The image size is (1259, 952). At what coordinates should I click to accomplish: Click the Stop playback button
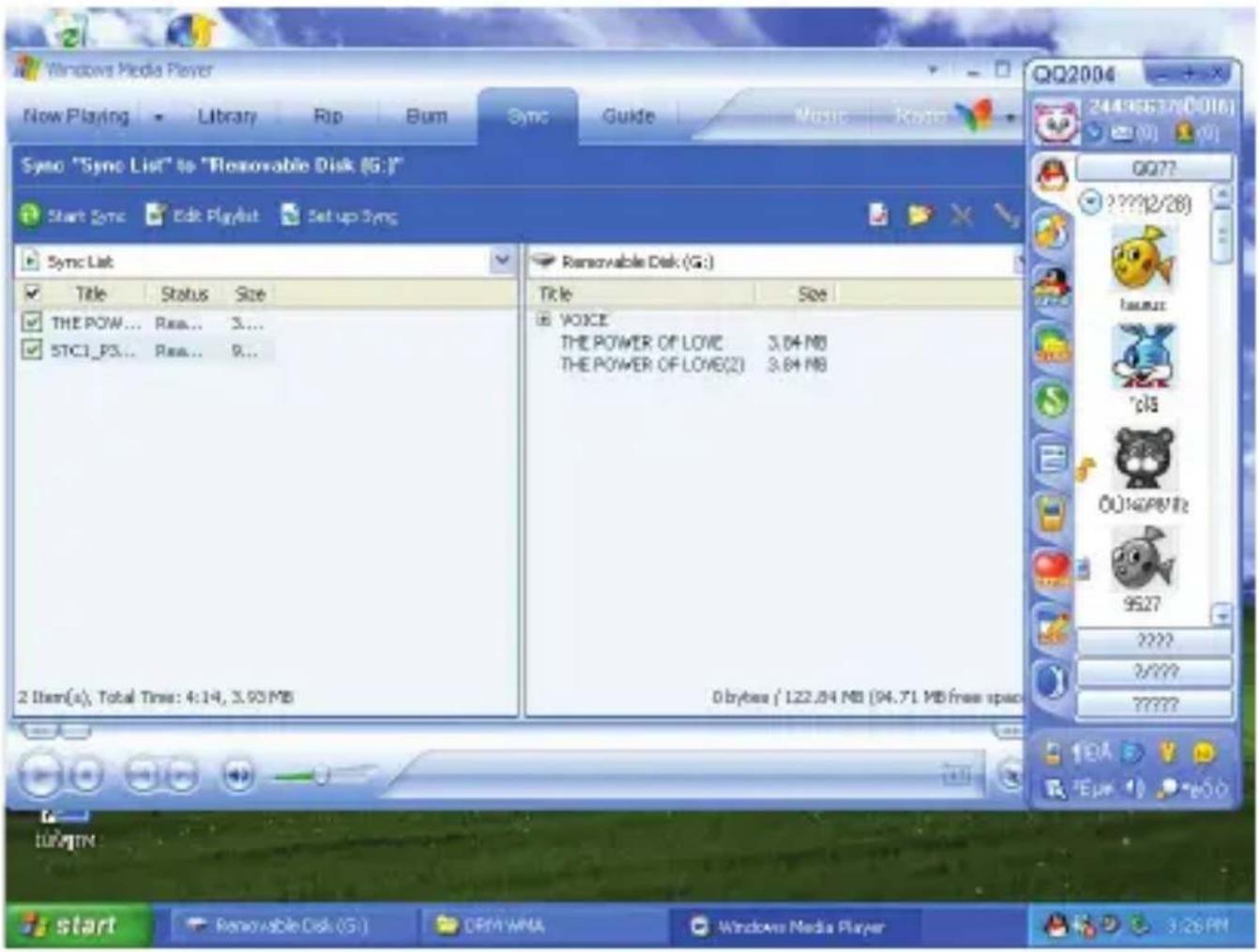86,775
